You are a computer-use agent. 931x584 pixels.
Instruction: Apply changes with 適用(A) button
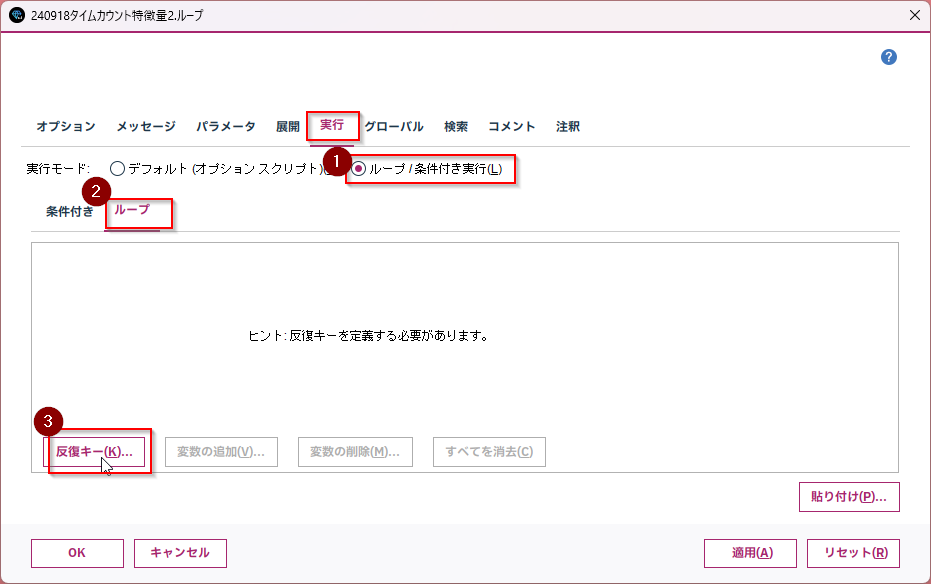tap(750, 553)
